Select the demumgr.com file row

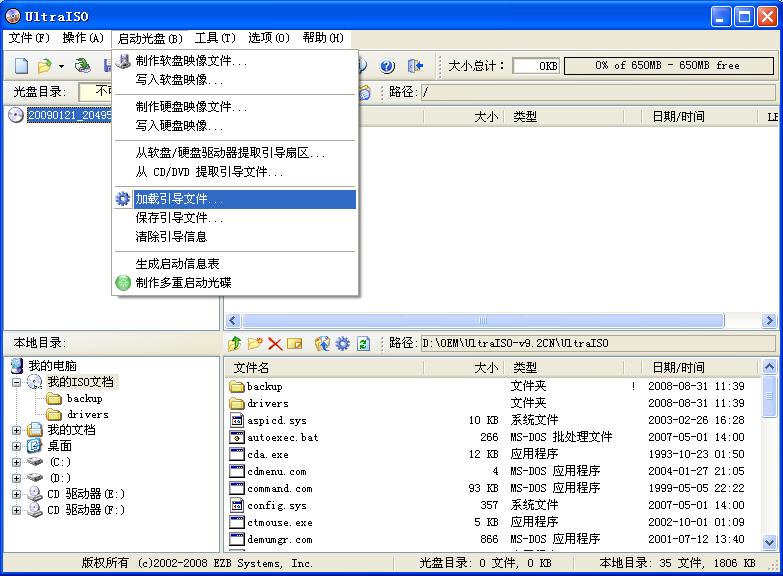492,540
